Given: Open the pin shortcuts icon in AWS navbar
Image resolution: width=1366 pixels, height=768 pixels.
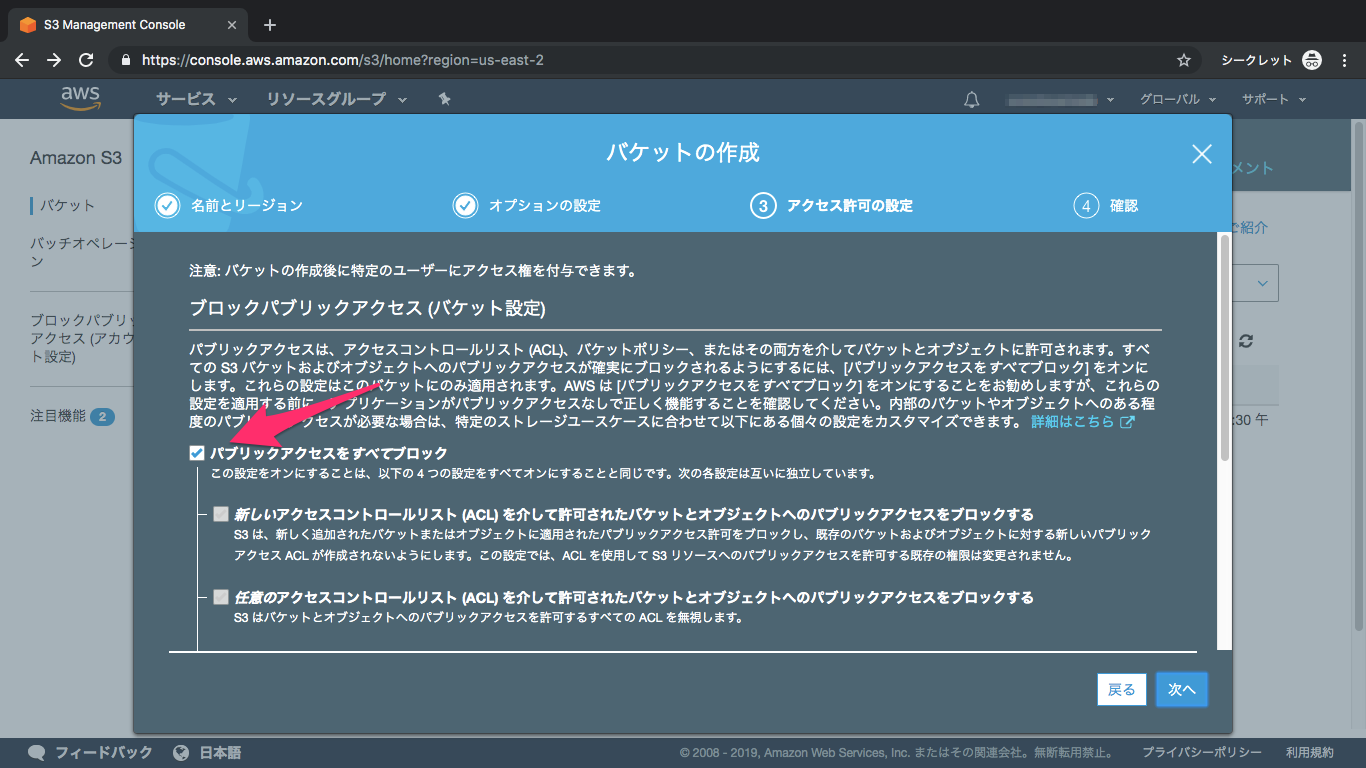Looking at the screenshot, I should (x=445, y=99).
